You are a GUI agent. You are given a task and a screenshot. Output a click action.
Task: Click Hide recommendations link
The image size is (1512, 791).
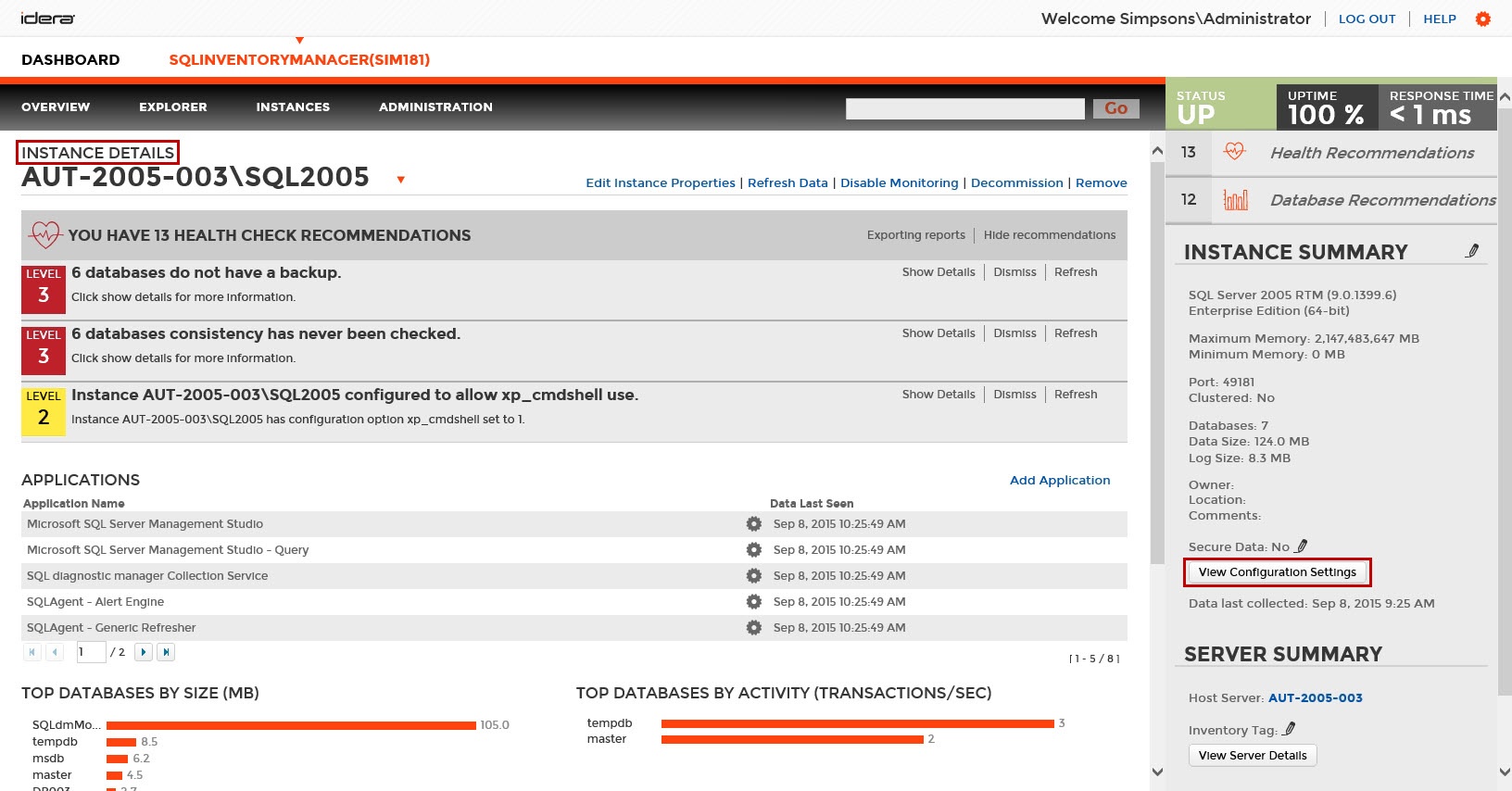coord(1050,235)
